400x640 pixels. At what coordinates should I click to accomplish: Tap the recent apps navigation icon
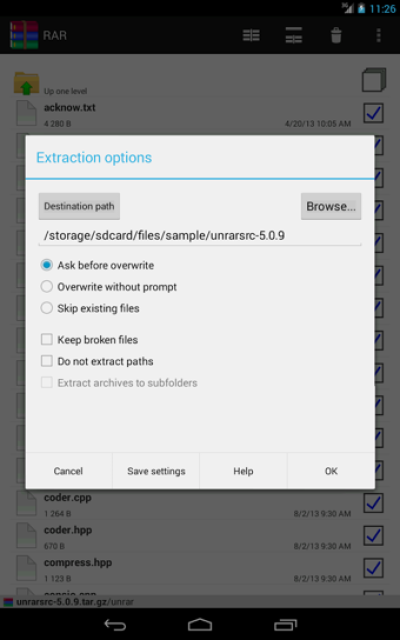(x=285, y=624)
